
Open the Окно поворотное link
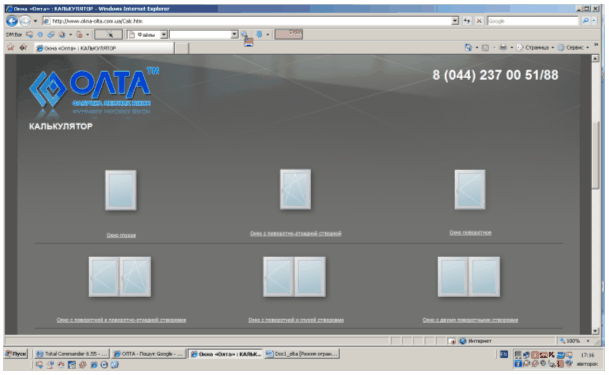470,233
